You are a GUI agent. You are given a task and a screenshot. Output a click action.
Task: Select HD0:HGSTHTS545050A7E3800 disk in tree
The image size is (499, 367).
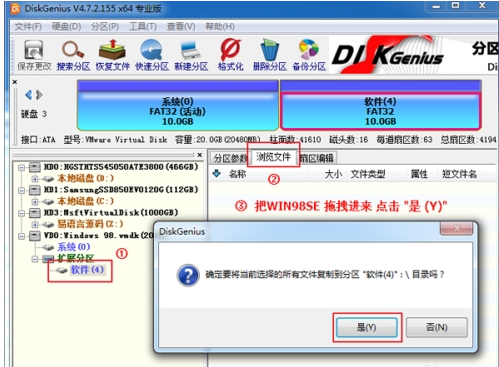coord(121,167)
